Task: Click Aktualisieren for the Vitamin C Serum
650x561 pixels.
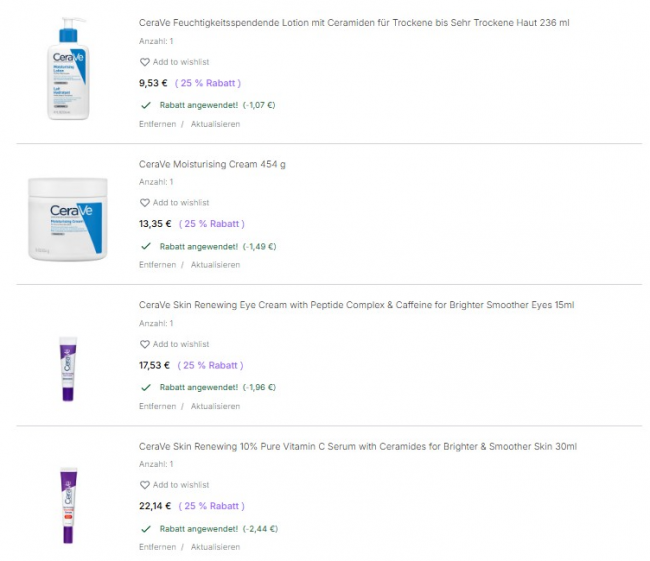Action: [215, 547]
